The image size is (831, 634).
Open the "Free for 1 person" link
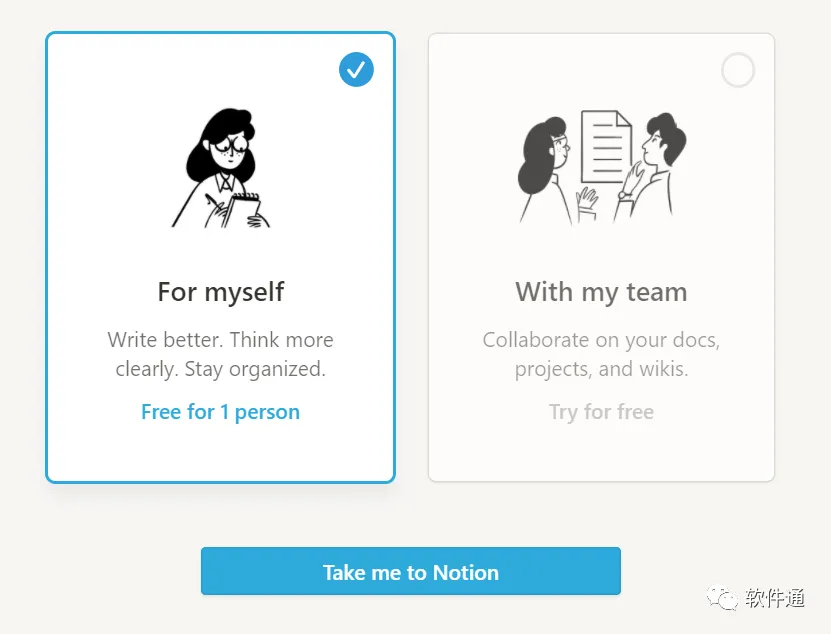click(221, 412)
